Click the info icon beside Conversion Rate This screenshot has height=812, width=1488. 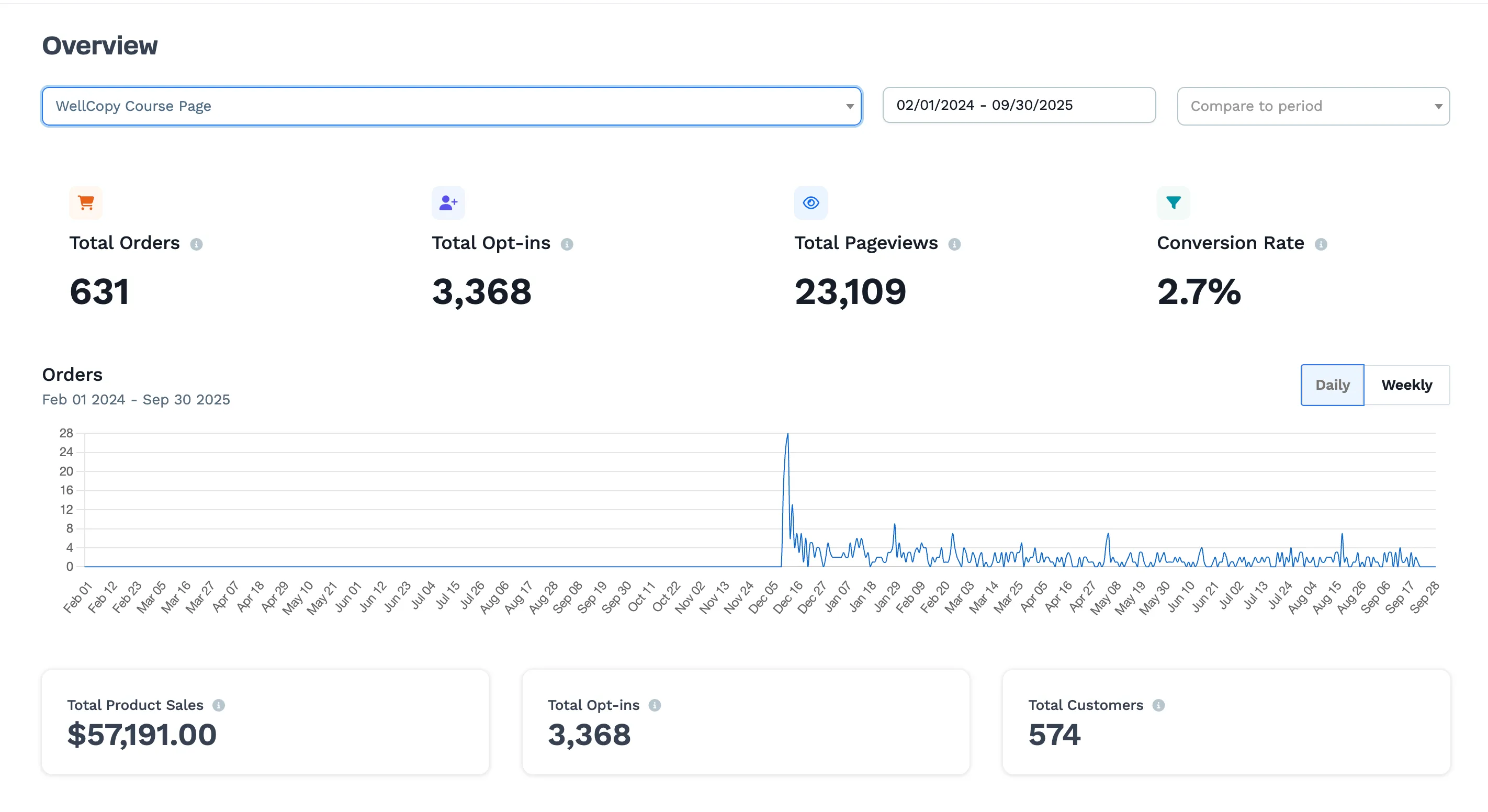point(1321,244)
